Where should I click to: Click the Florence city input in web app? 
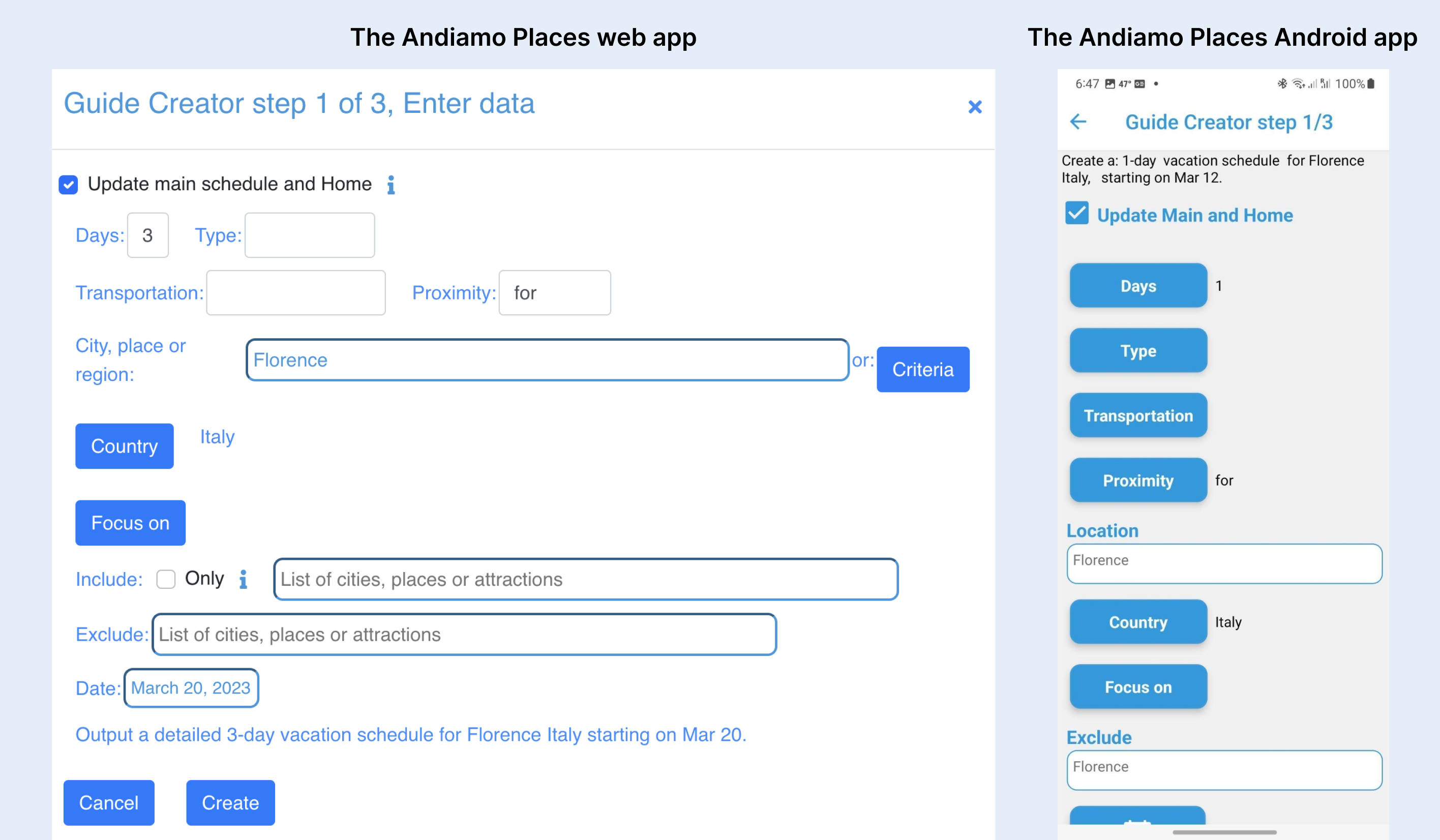(547, 360)
